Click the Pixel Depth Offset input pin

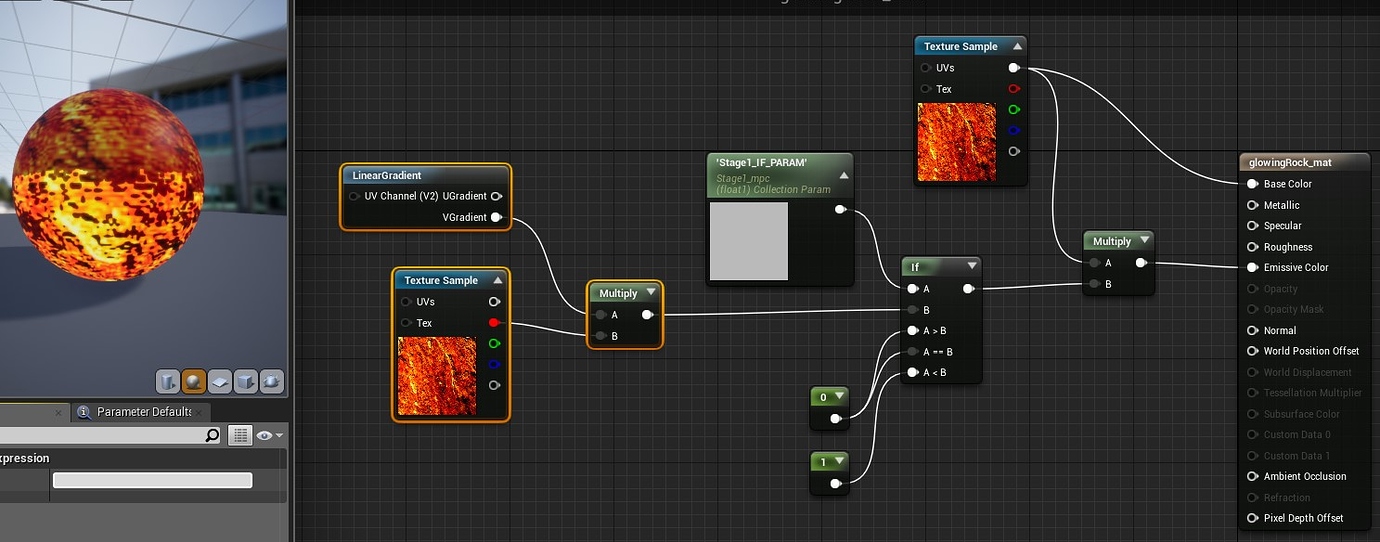pos(1253,518)
